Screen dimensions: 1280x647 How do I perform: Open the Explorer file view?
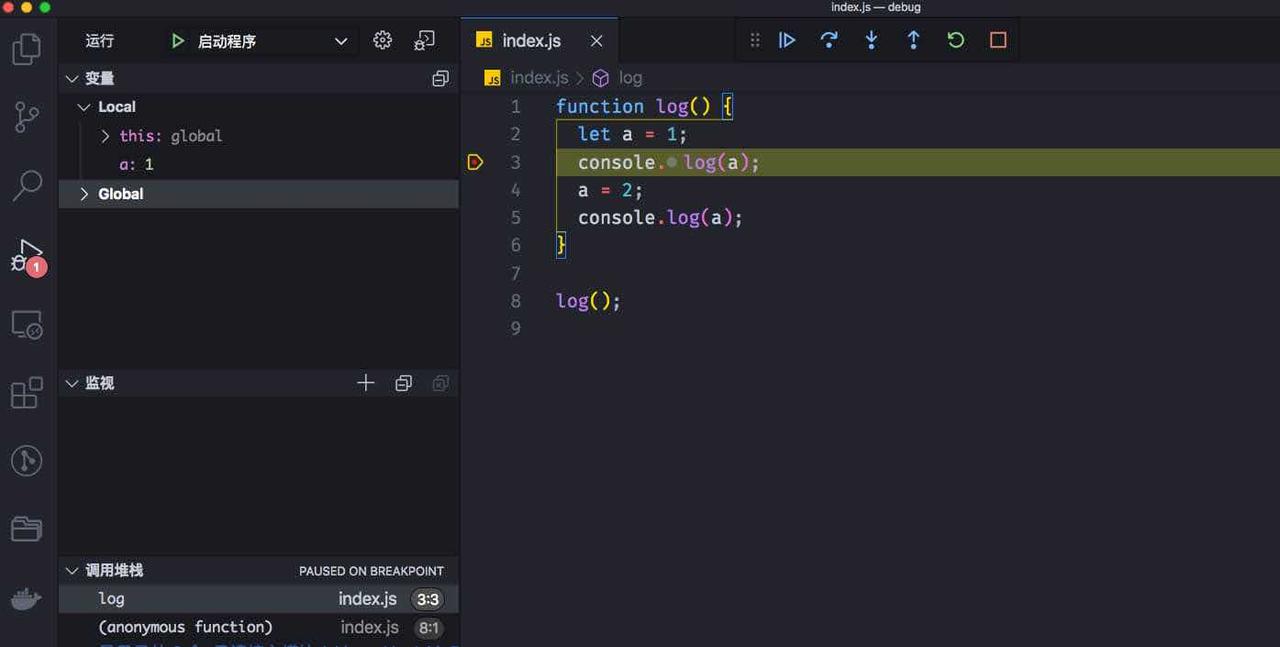[27, 47]
